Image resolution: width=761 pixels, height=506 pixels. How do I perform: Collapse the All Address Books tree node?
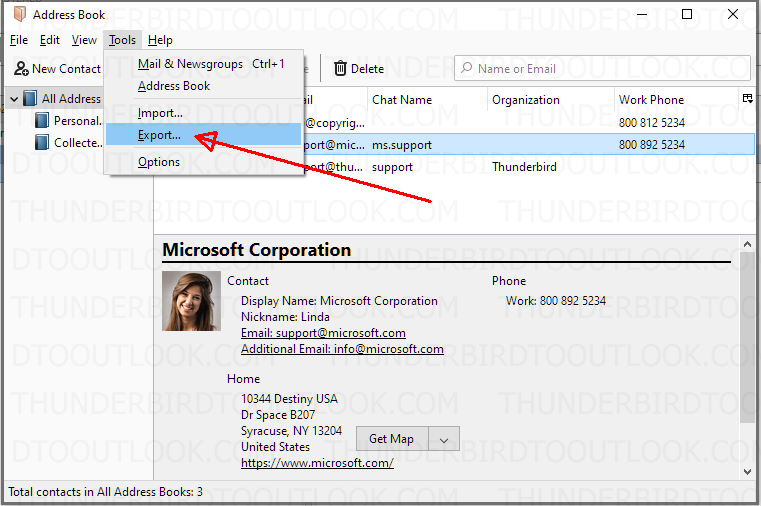tap(14, 99)
